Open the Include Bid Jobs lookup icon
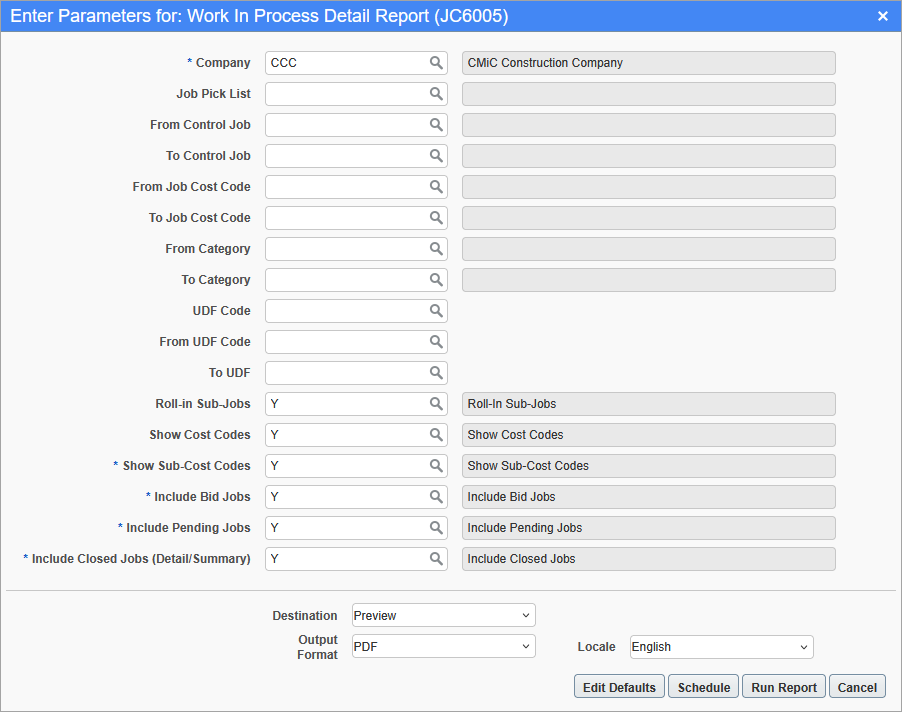The height and width of the screenshot is (712, 902). point(436,497)
